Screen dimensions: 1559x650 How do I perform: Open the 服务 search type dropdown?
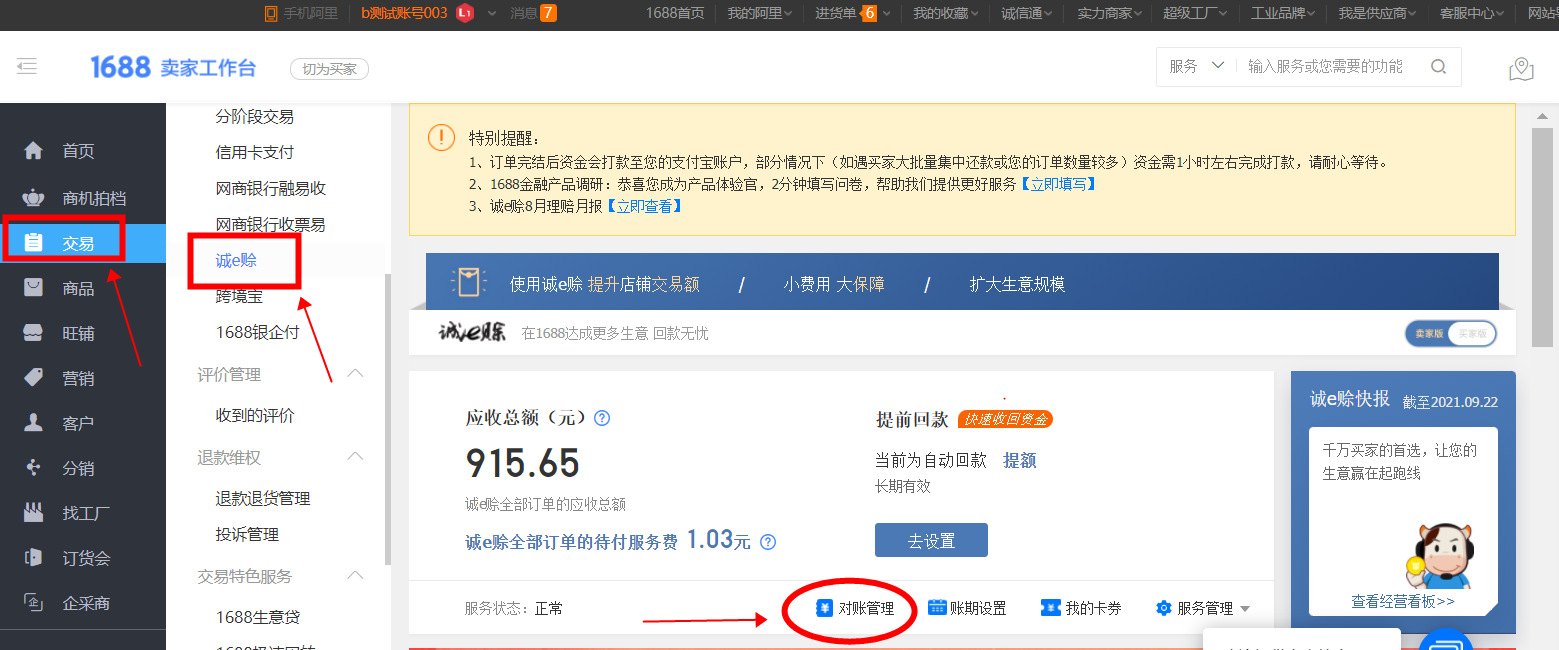tap(1196, 67)
